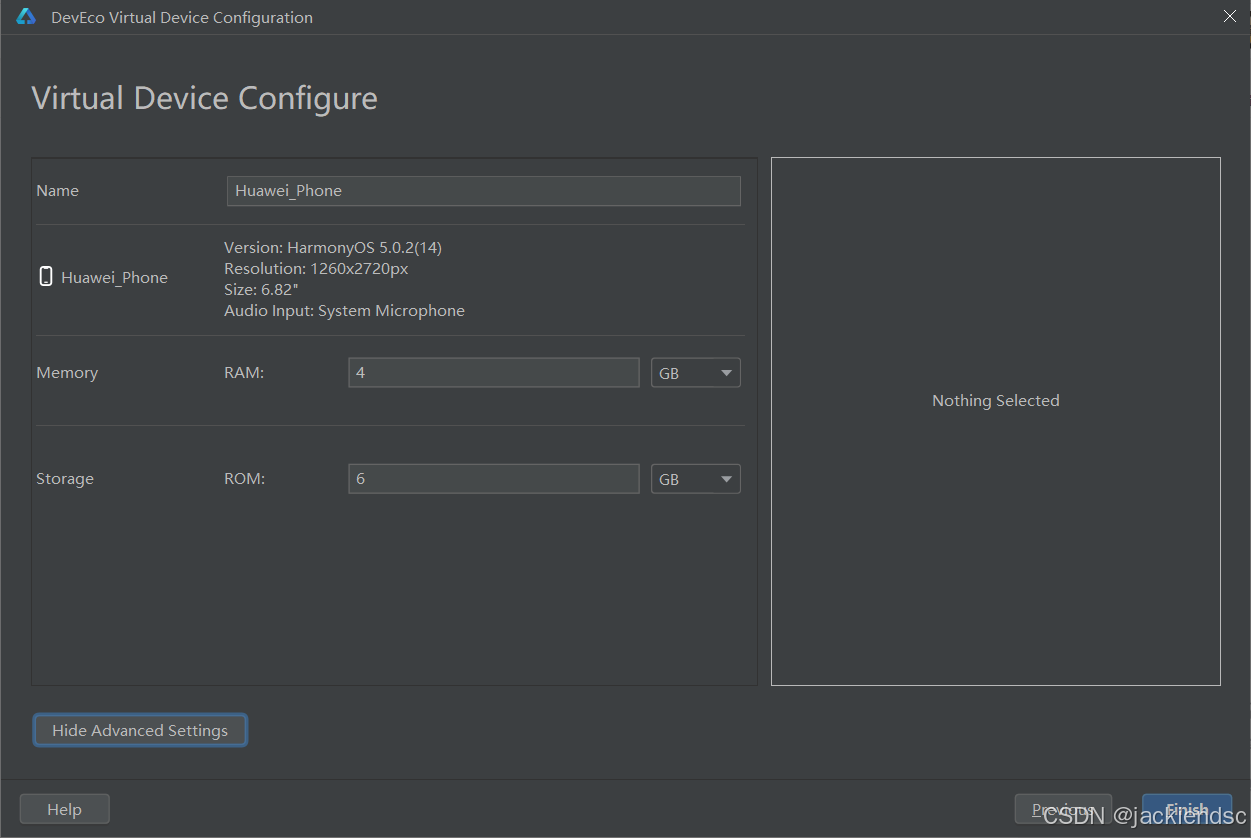Viewport: 1251px width, 838px height.
Task: Click the phone device icon beside Huawei_Phone
Action: pyautogui.click(x=45, y=277)
